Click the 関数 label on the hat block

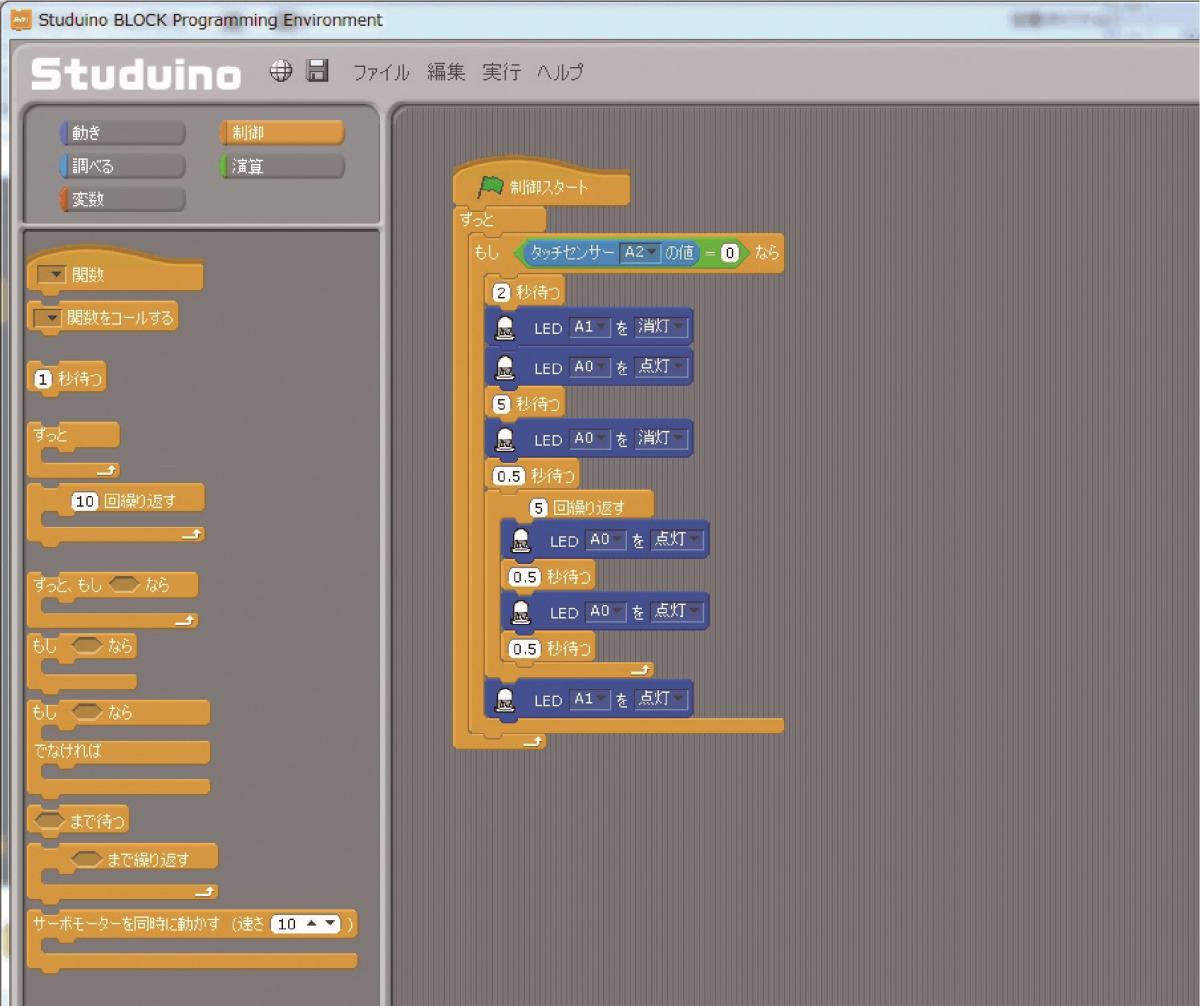(88, 275)
